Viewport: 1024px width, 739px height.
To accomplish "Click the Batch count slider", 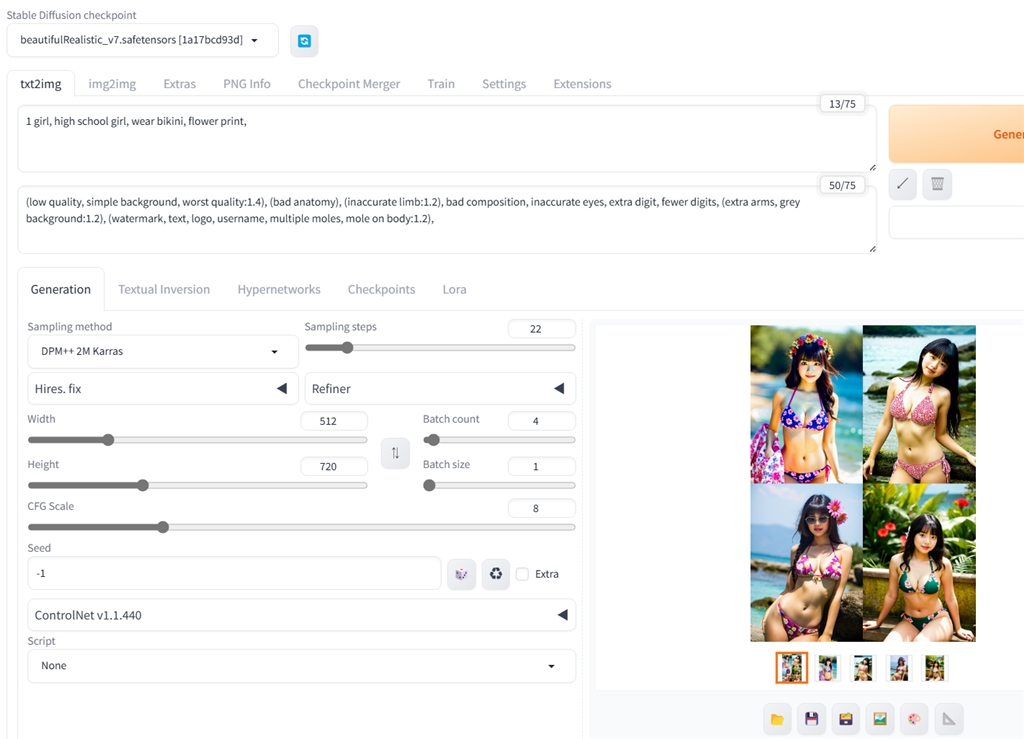I will point(500,440).
